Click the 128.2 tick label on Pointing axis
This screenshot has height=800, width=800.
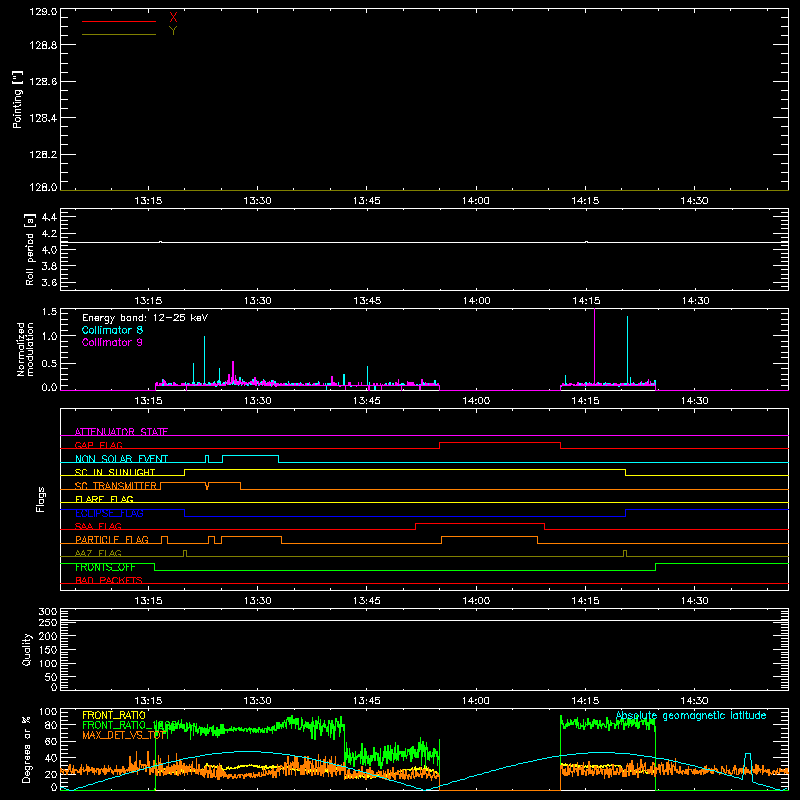point(43,155)
